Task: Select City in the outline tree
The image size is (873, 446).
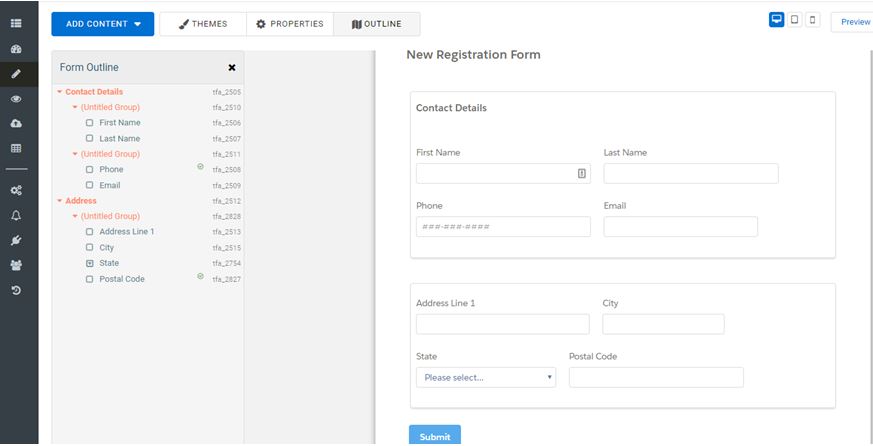Action: point(106,247)
